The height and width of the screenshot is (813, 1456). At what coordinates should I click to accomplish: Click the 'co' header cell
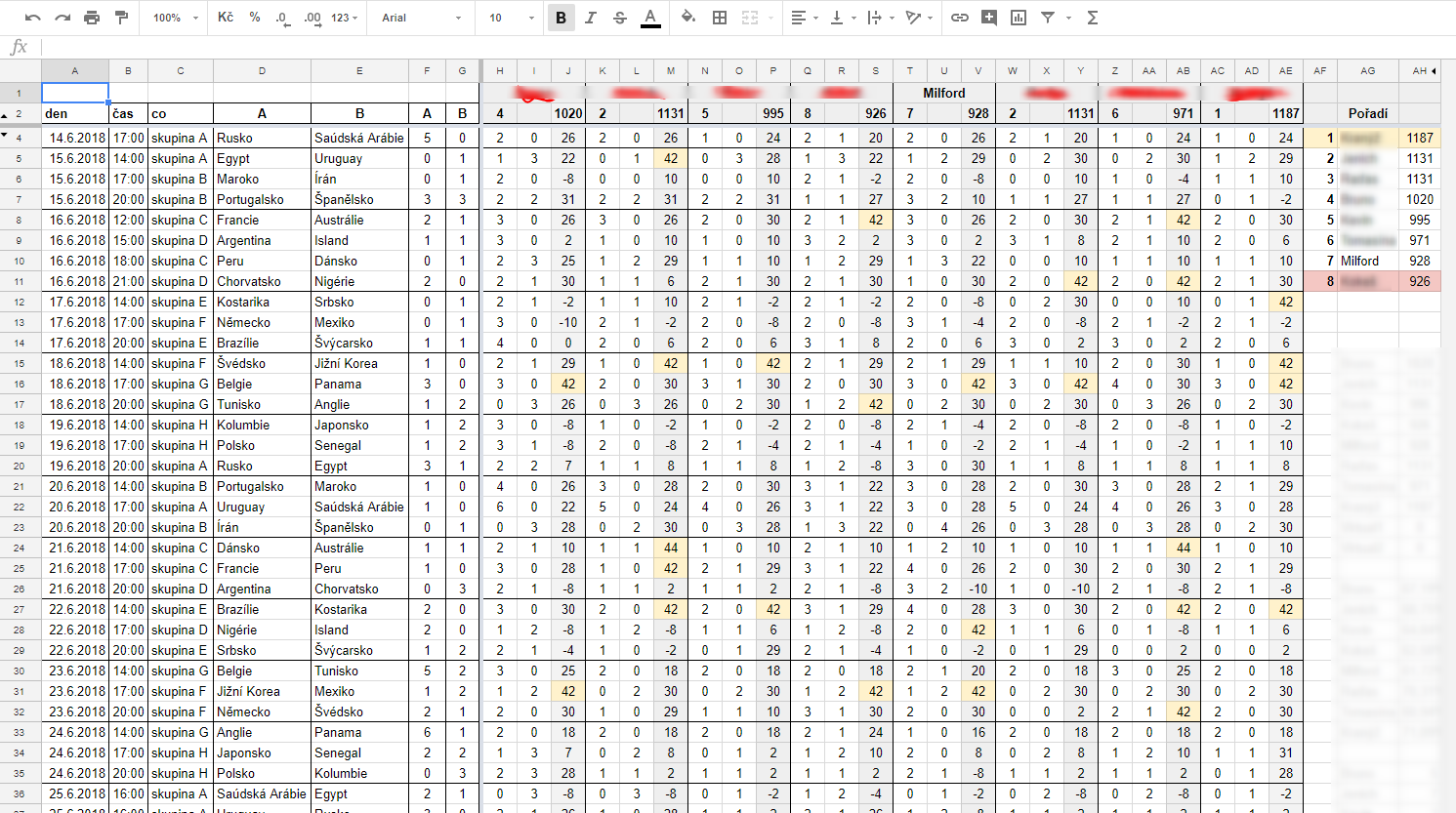click(x=181, y=113)
